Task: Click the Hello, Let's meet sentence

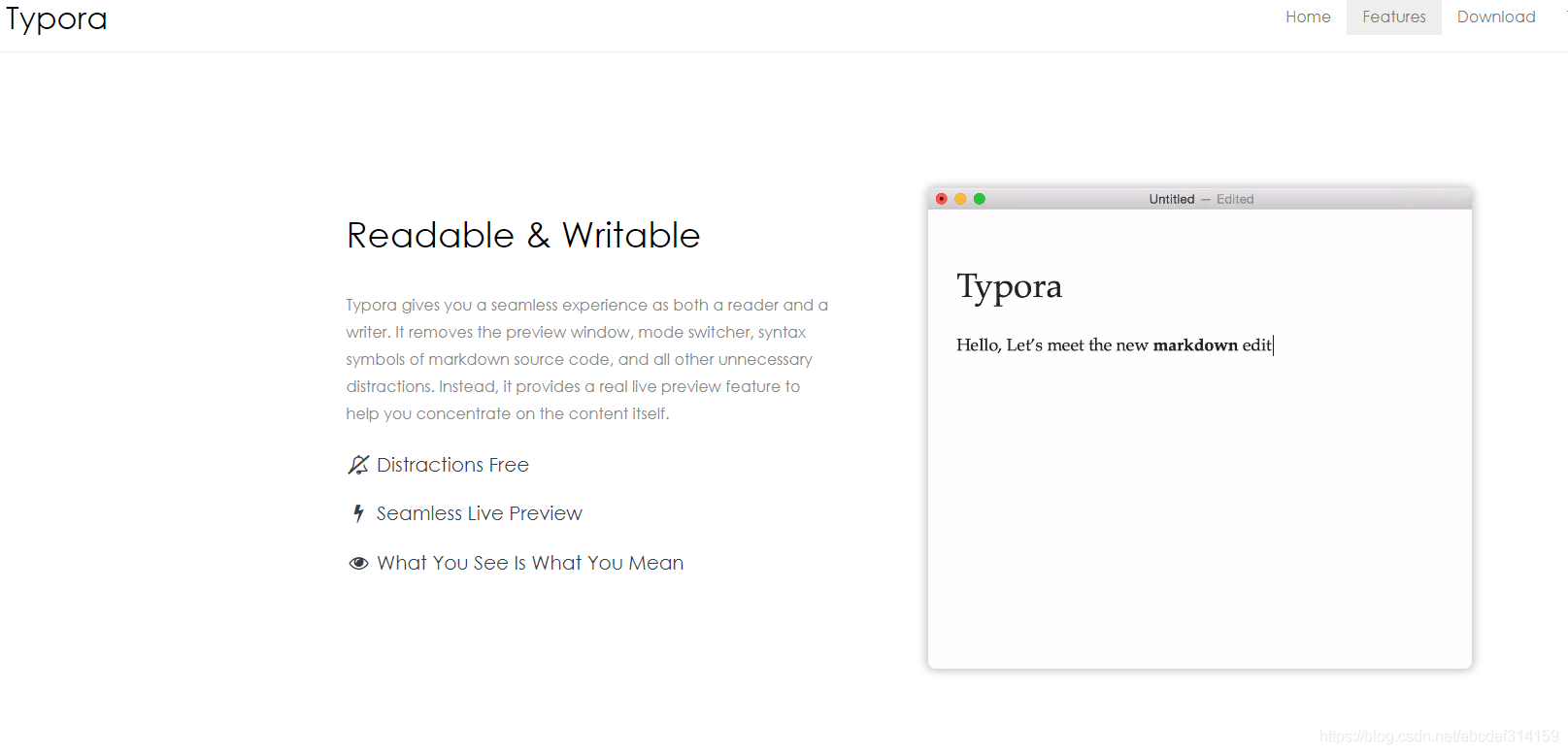Action: pyautogui.click(x=1114, y=345)
